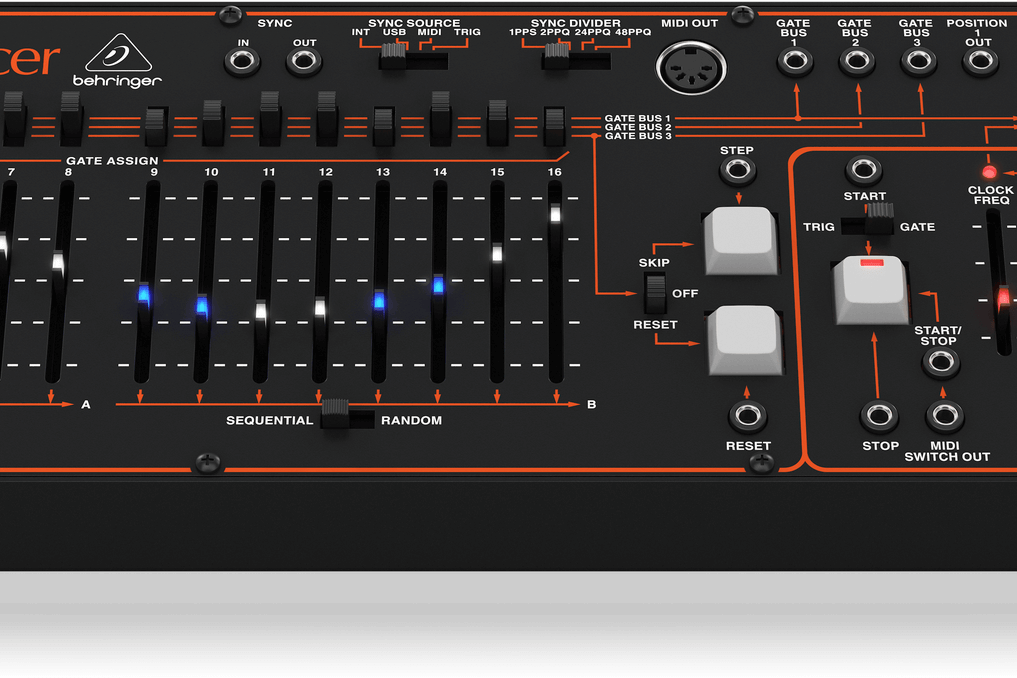
Task: Click the Behringer logo
Action: coord(117,60)
